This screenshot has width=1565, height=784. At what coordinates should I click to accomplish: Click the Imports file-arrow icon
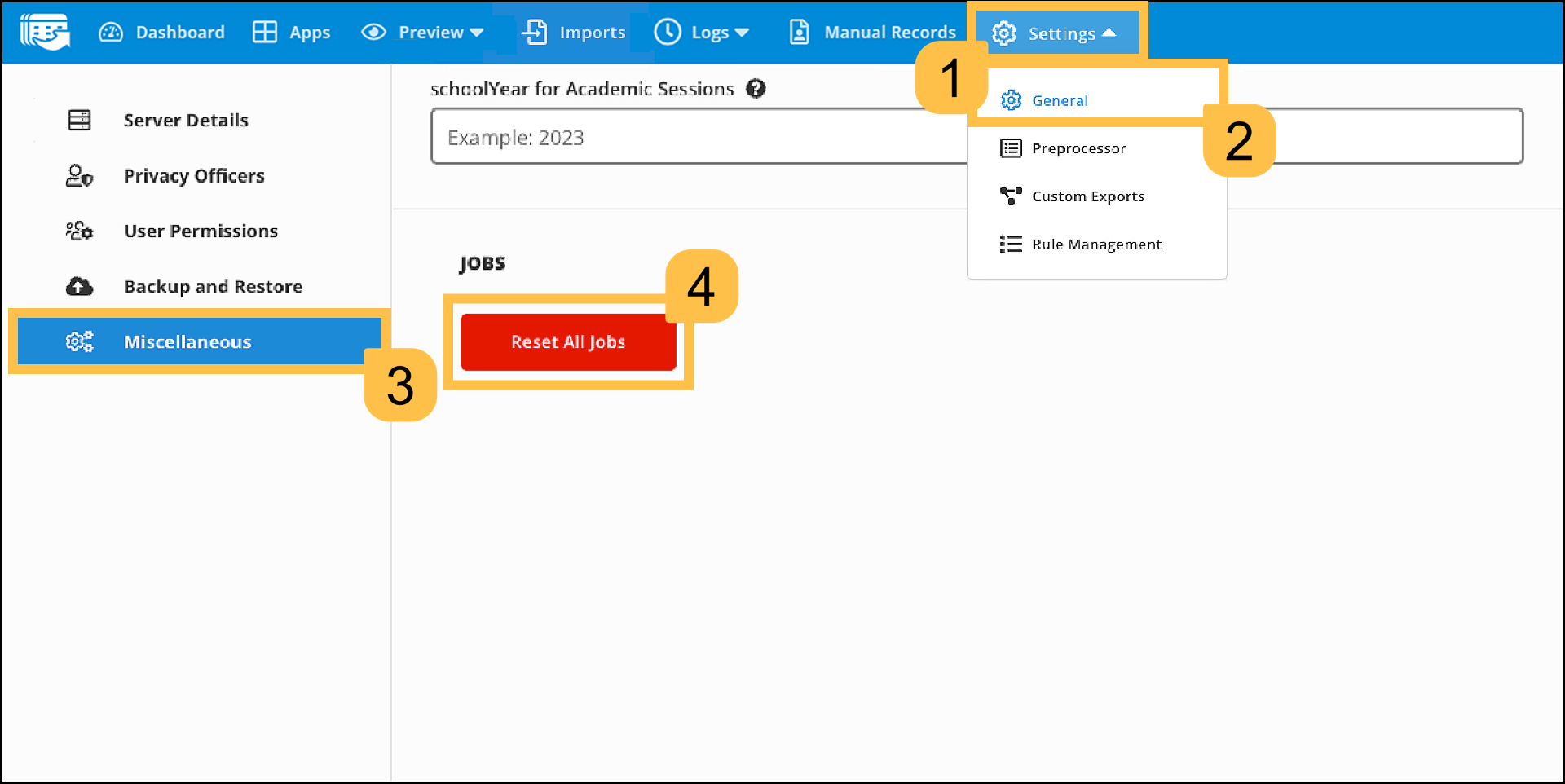(x=535, y=33)
